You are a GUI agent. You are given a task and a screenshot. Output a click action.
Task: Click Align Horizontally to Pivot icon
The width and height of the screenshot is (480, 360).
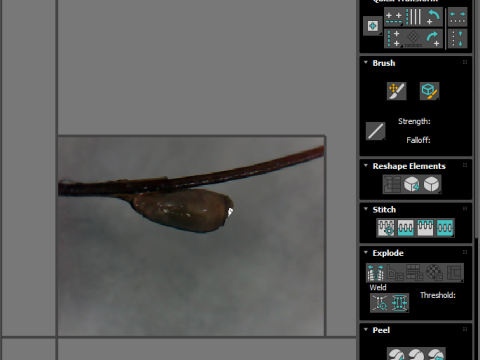(393, 17)
